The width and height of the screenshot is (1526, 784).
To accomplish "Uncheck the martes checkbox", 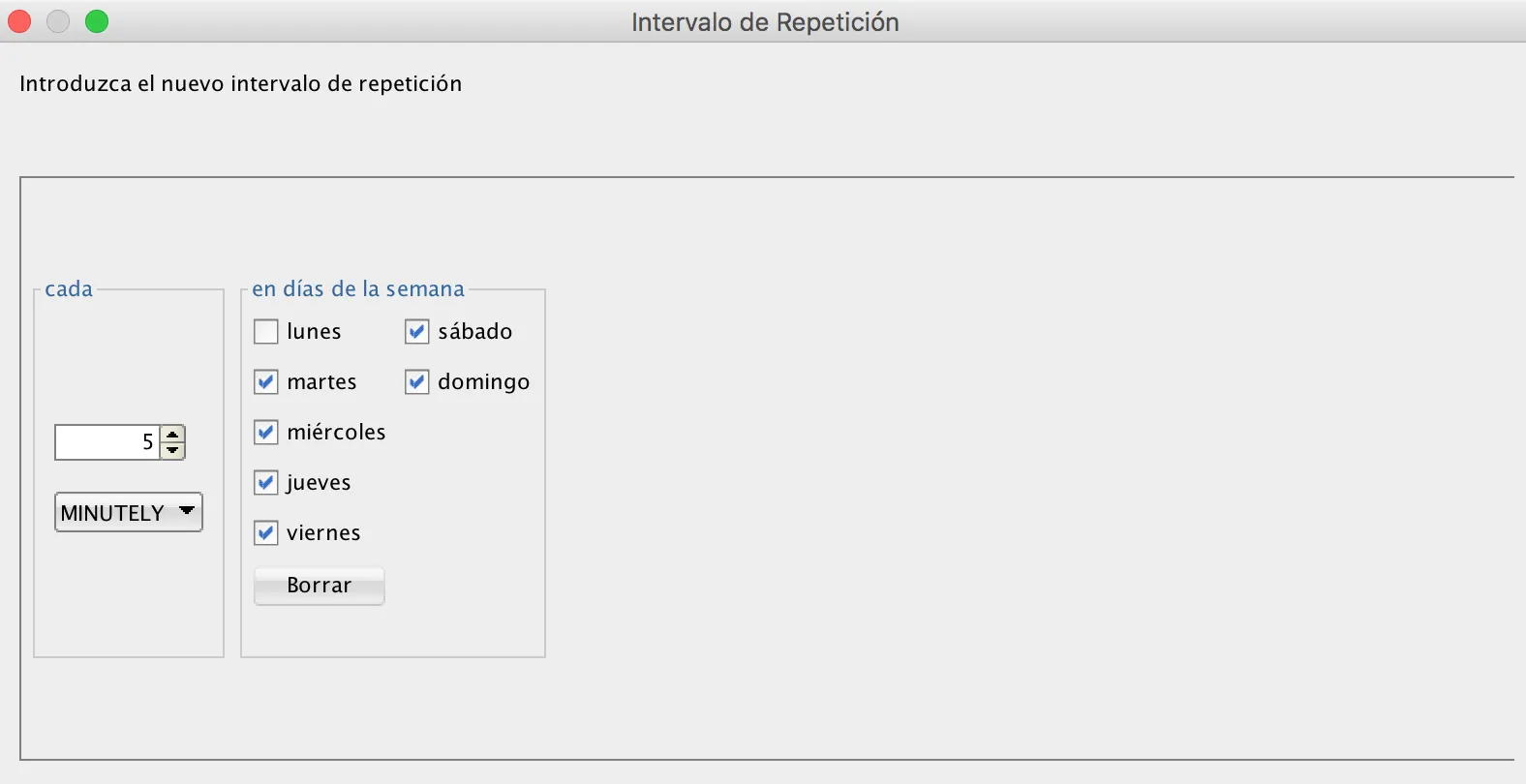I will (x=266, y=382).
